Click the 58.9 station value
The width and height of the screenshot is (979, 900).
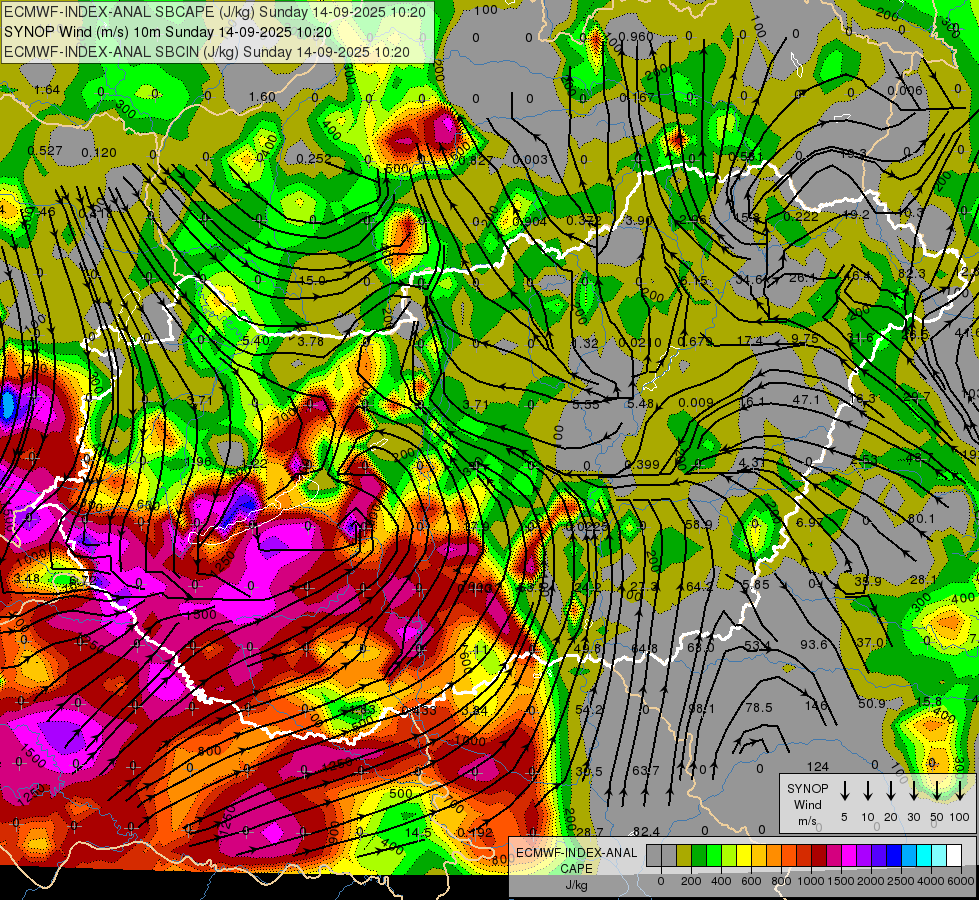tap(699, 525)
